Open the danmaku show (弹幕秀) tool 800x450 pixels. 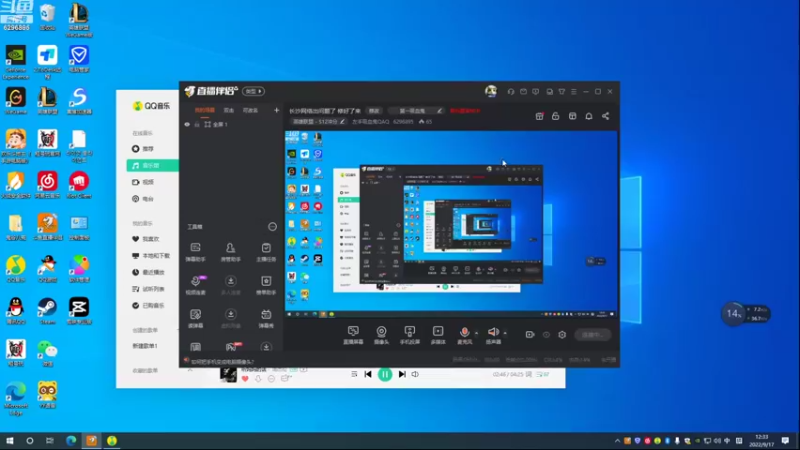[x=266, y=318]
